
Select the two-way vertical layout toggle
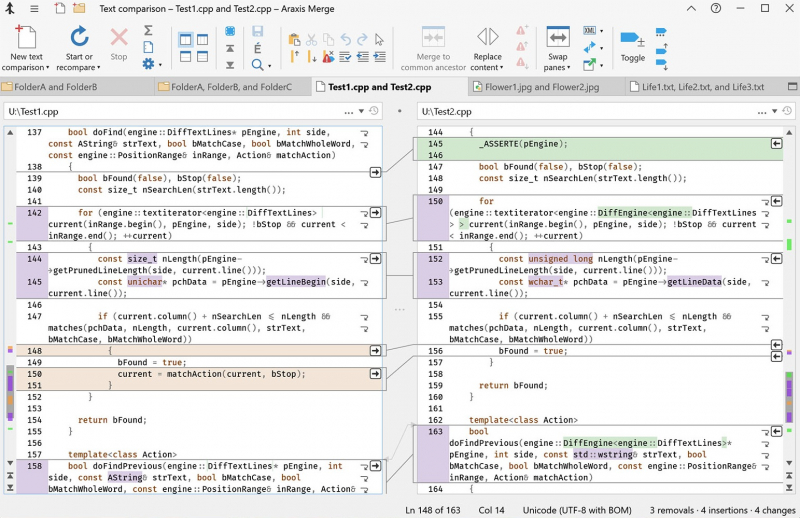(x=186, y=41)
